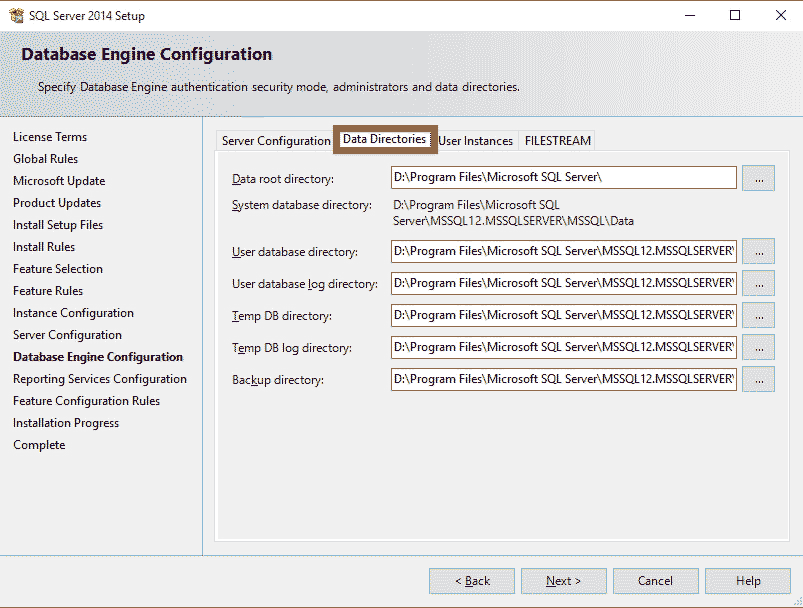Image resolution: width=803 pixels, height=608 pixels.
Task: Select the Data Directories tab
Action: 385,140
